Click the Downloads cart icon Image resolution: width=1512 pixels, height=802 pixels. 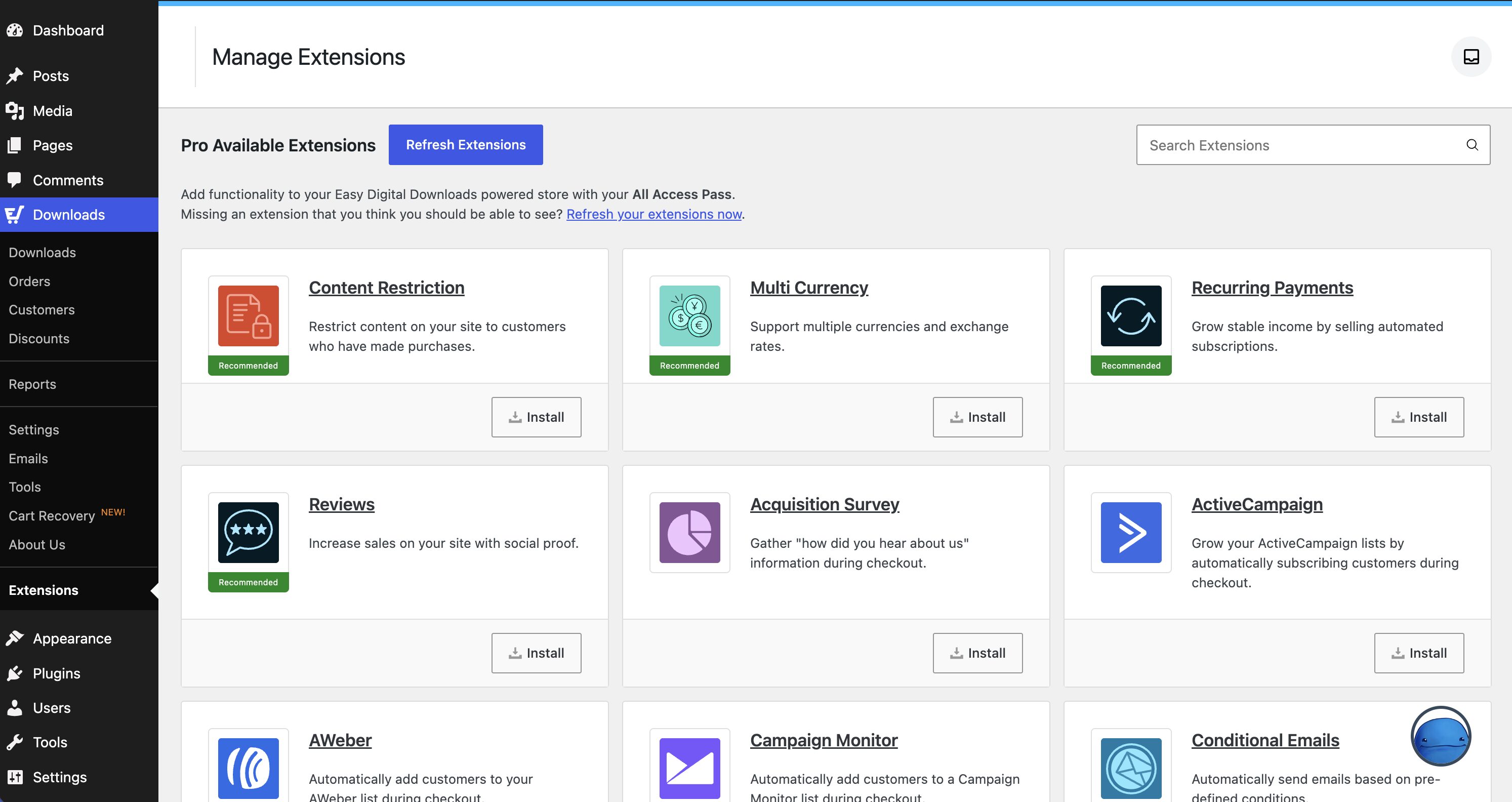[x=15, y=214]
